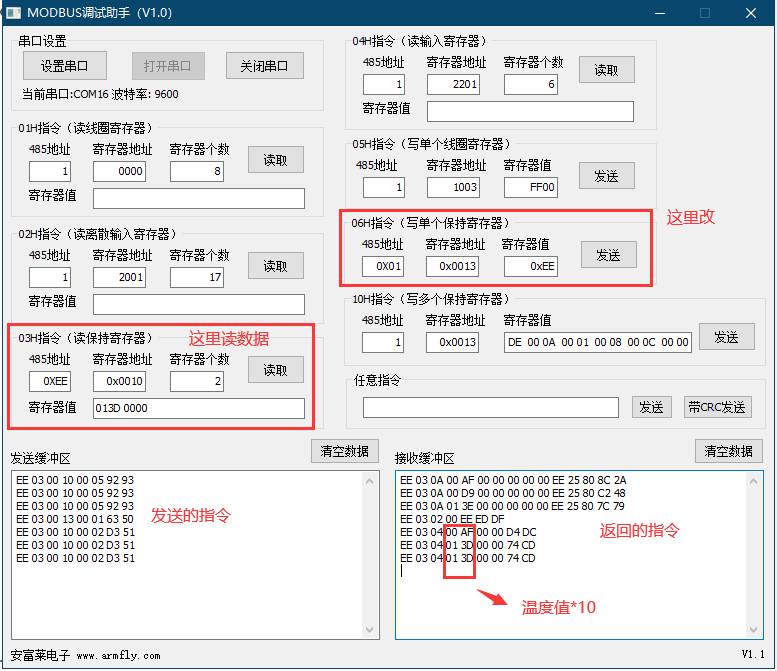Viewport: 777px width, 671px height.
Task: Focus the empty 任意指令 command field
Action: click(491, 407)
